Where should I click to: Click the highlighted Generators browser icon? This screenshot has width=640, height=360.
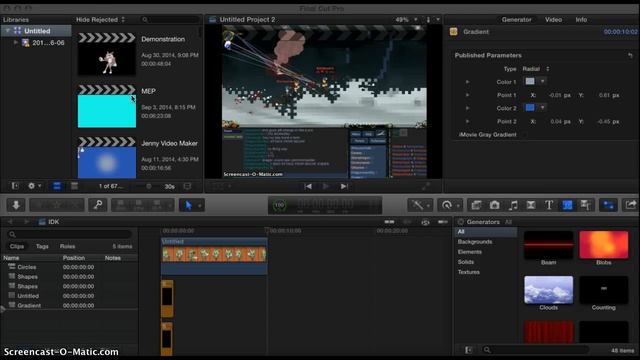567,205
